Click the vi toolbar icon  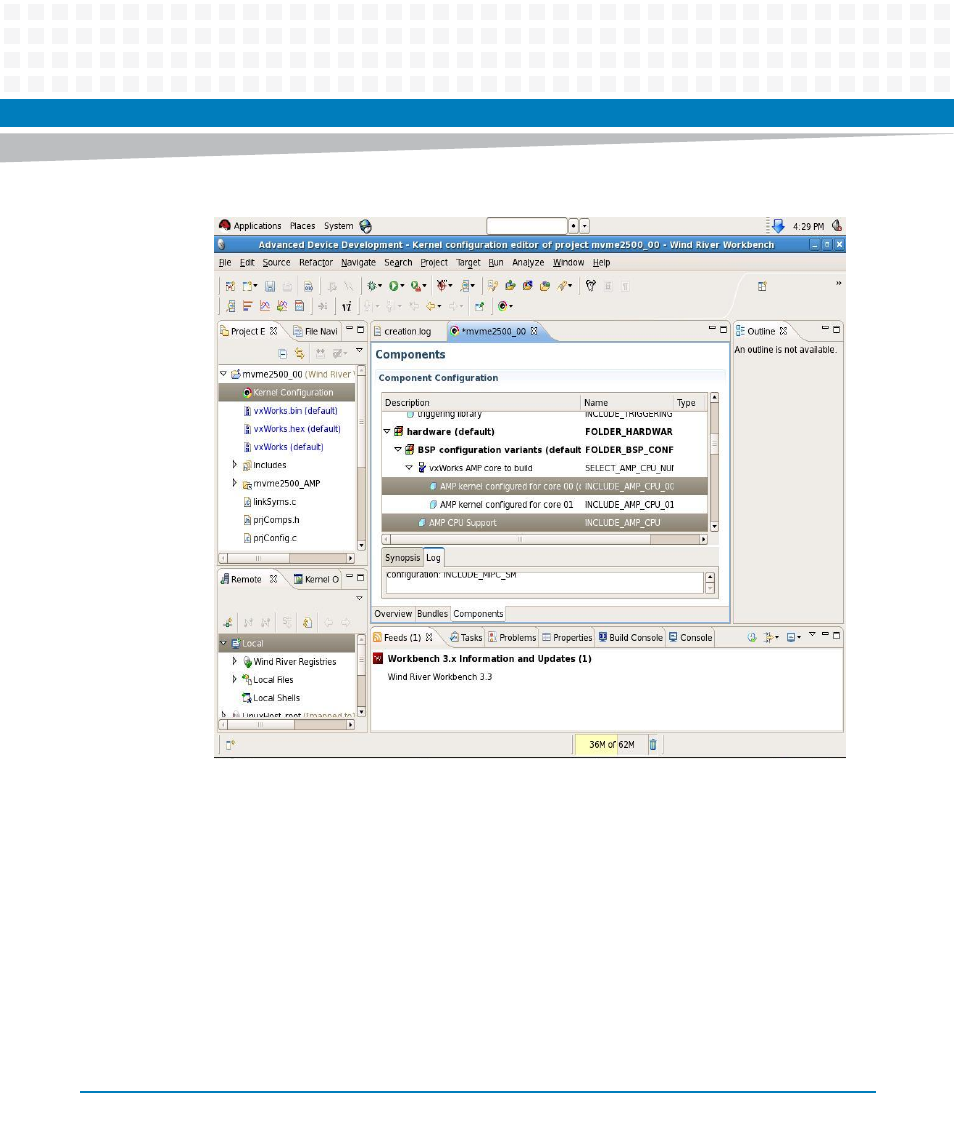[x=346, y=307]
